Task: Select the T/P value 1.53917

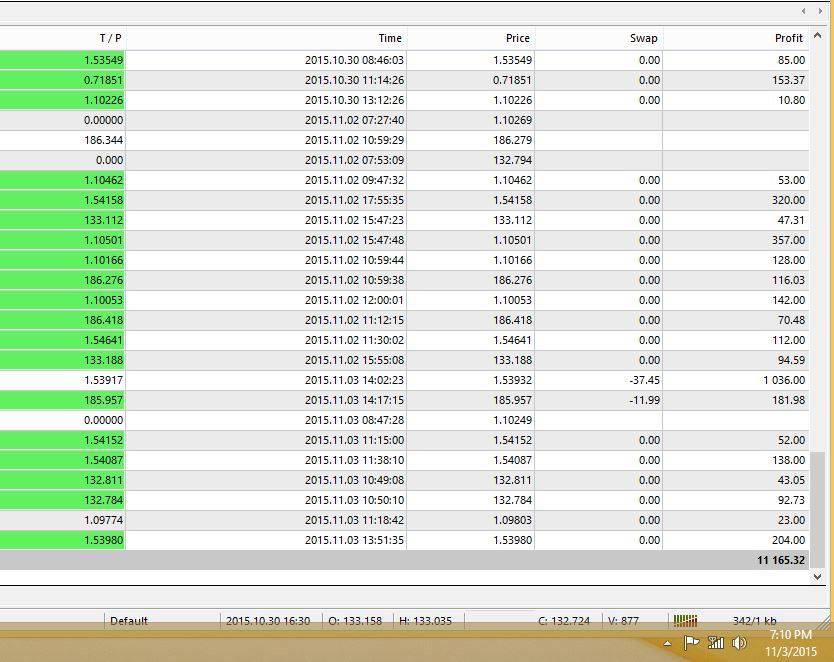Action: coord(103,380)
